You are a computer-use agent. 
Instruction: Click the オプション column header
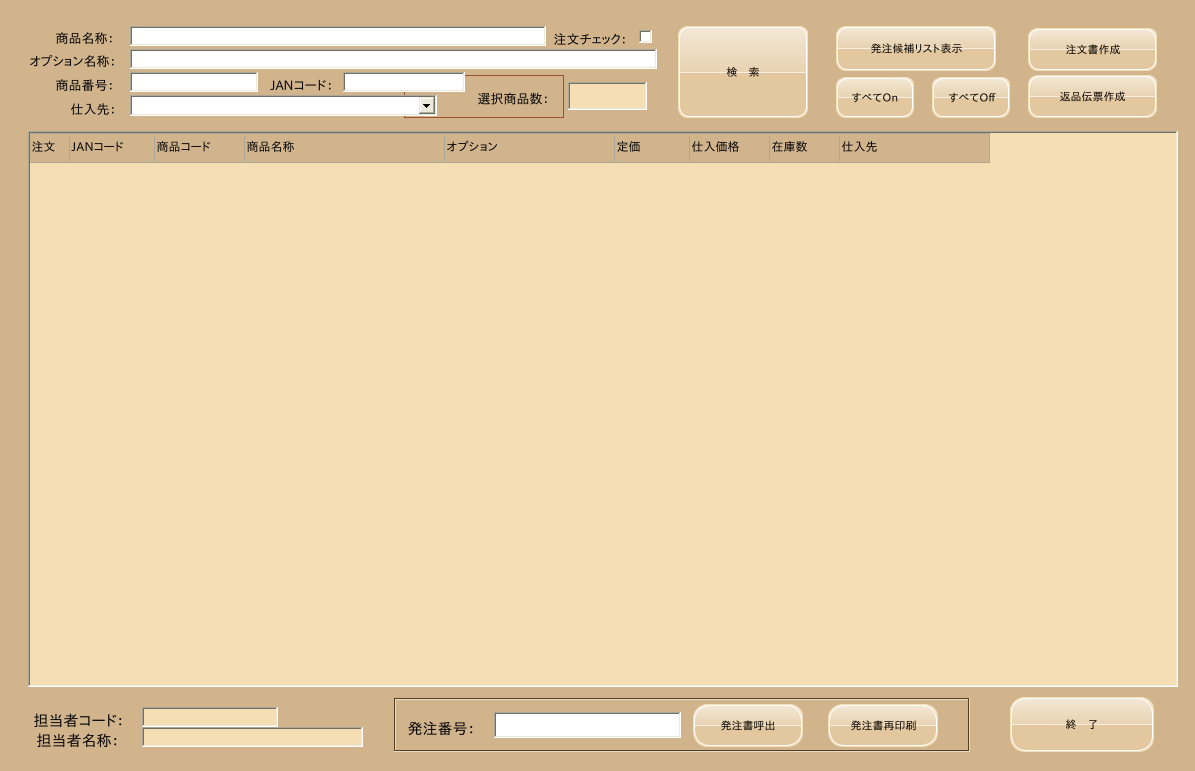[x=529, y=147]
